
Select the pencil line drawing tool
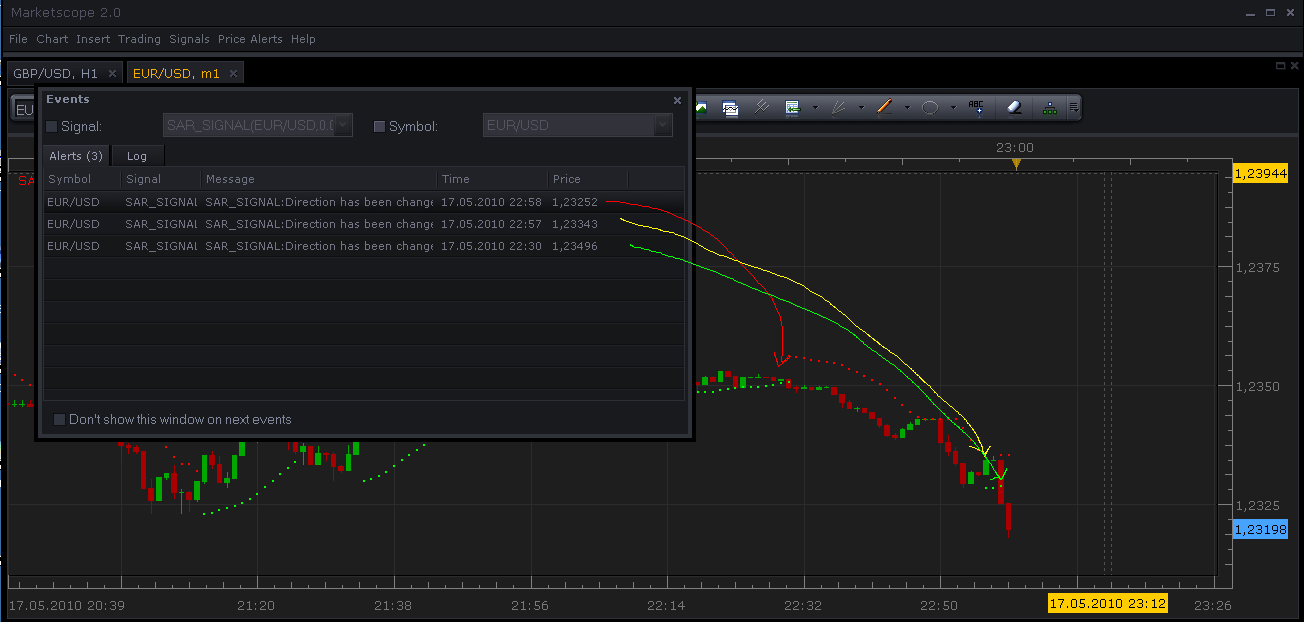[884, 107]
